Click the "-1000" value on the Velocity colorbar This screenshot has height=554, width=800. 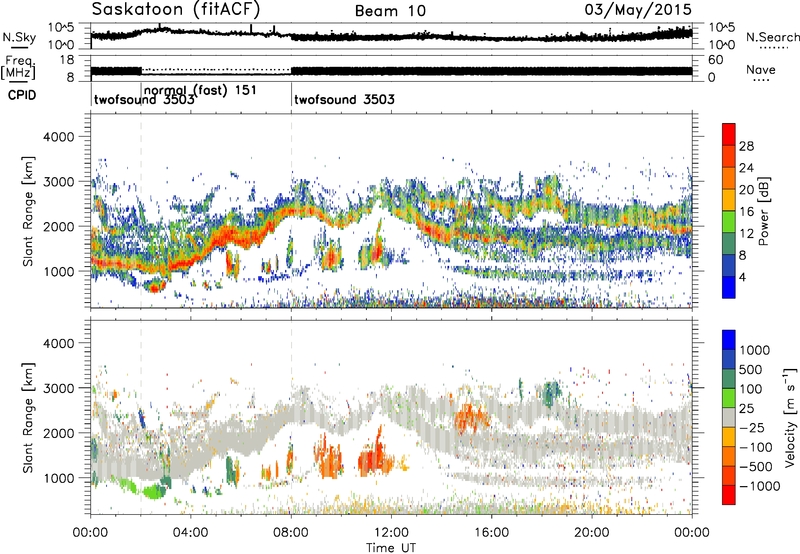(x=760, y=486)
